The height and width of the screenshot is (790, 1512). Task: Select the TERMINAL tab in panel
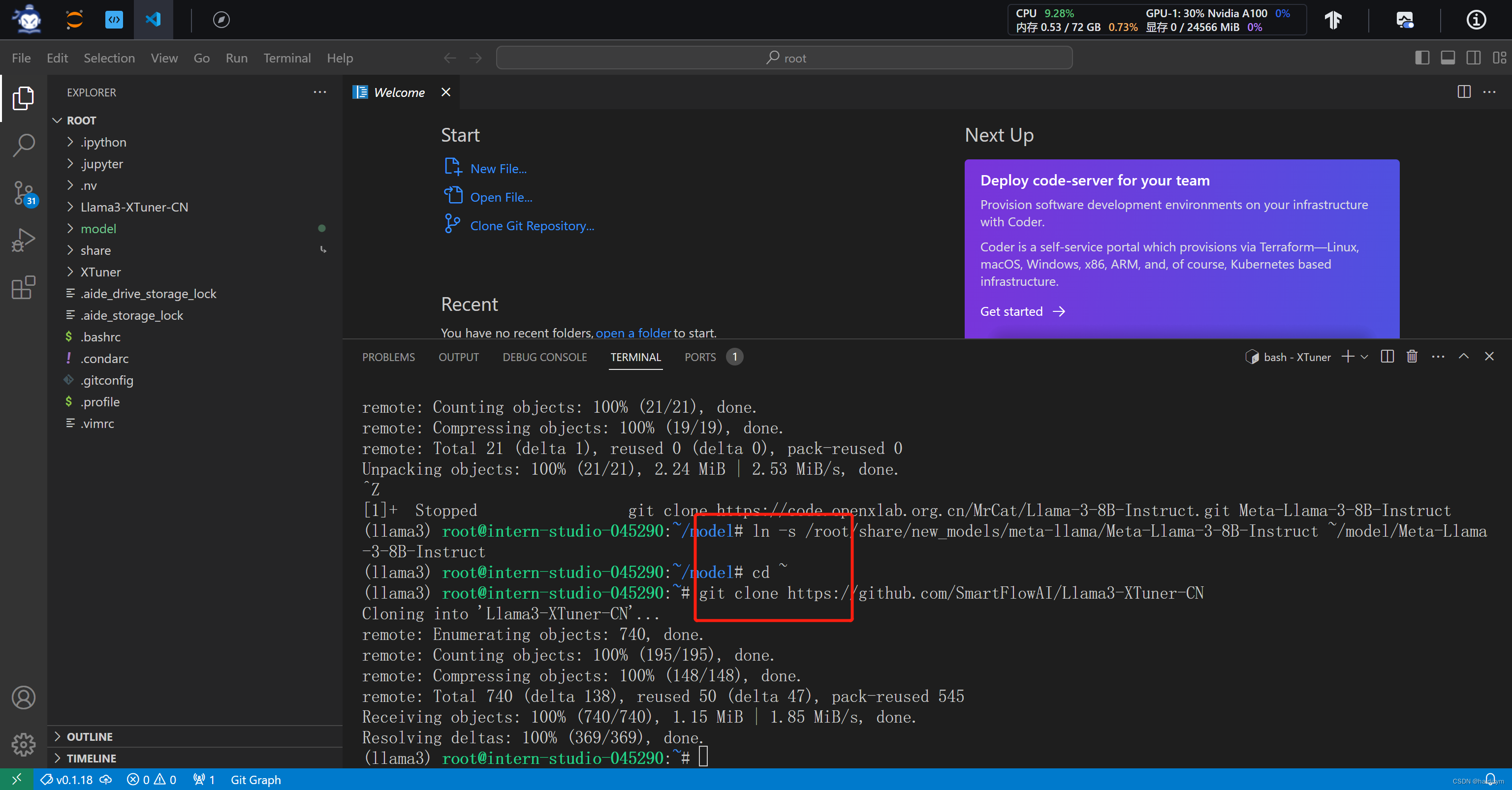(635, 357)
